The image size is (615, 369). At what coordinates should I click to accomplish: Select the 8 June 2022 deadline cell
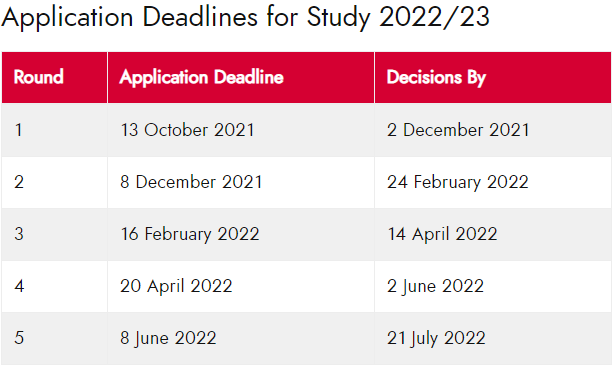(241, 339)
